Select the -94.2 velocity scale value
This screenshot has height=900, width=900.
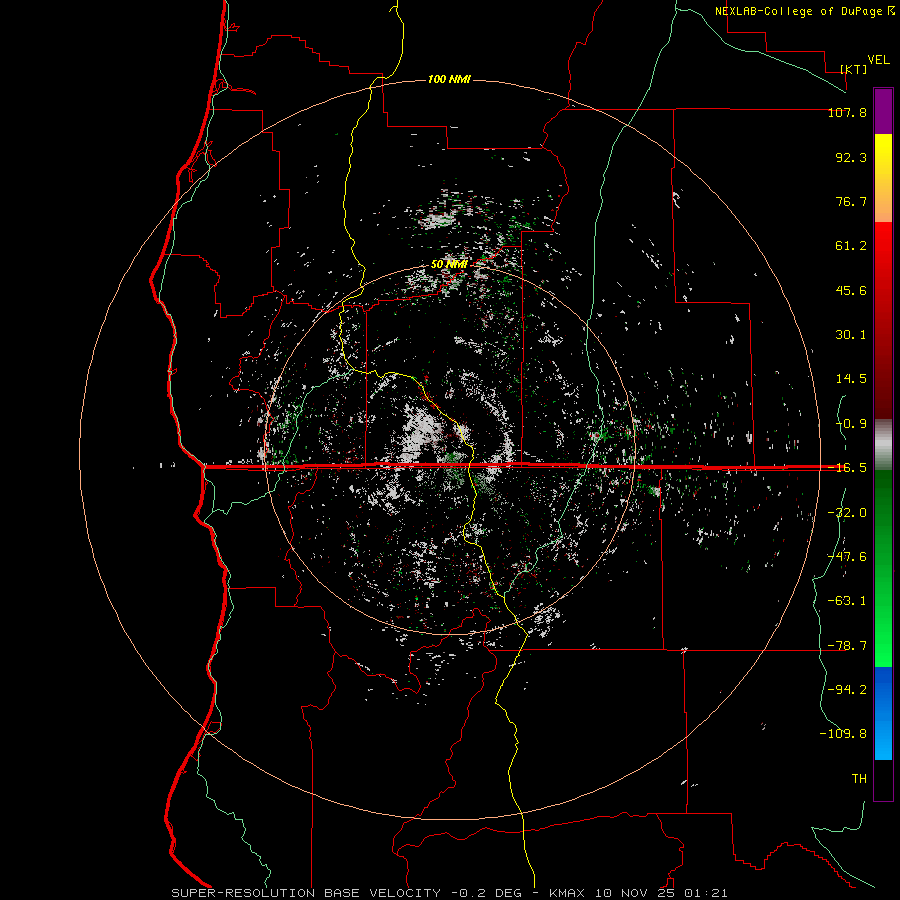click(x=847, y=690)
